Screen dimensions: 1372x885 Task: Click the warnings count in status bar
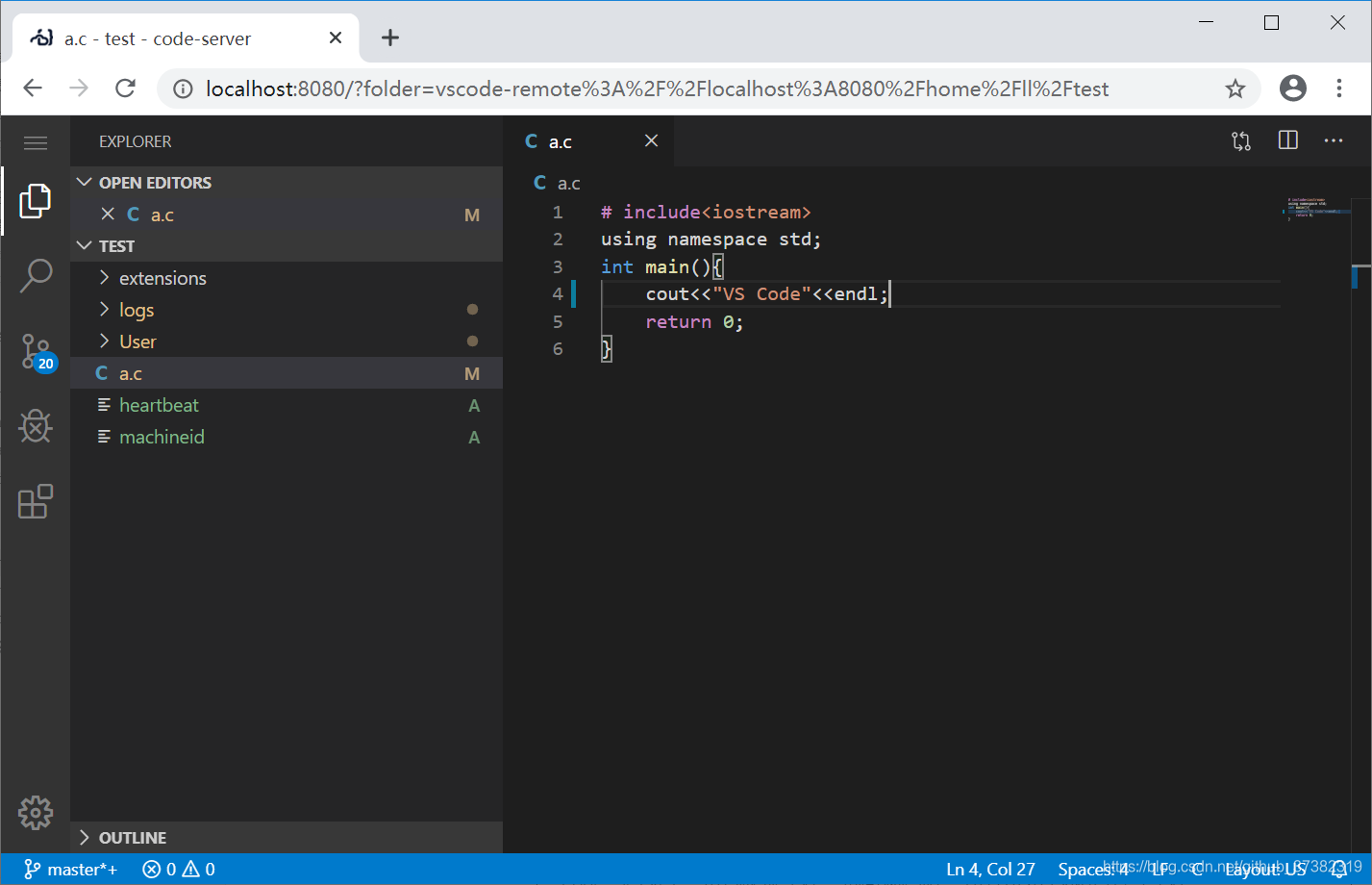tap(199, 870)
